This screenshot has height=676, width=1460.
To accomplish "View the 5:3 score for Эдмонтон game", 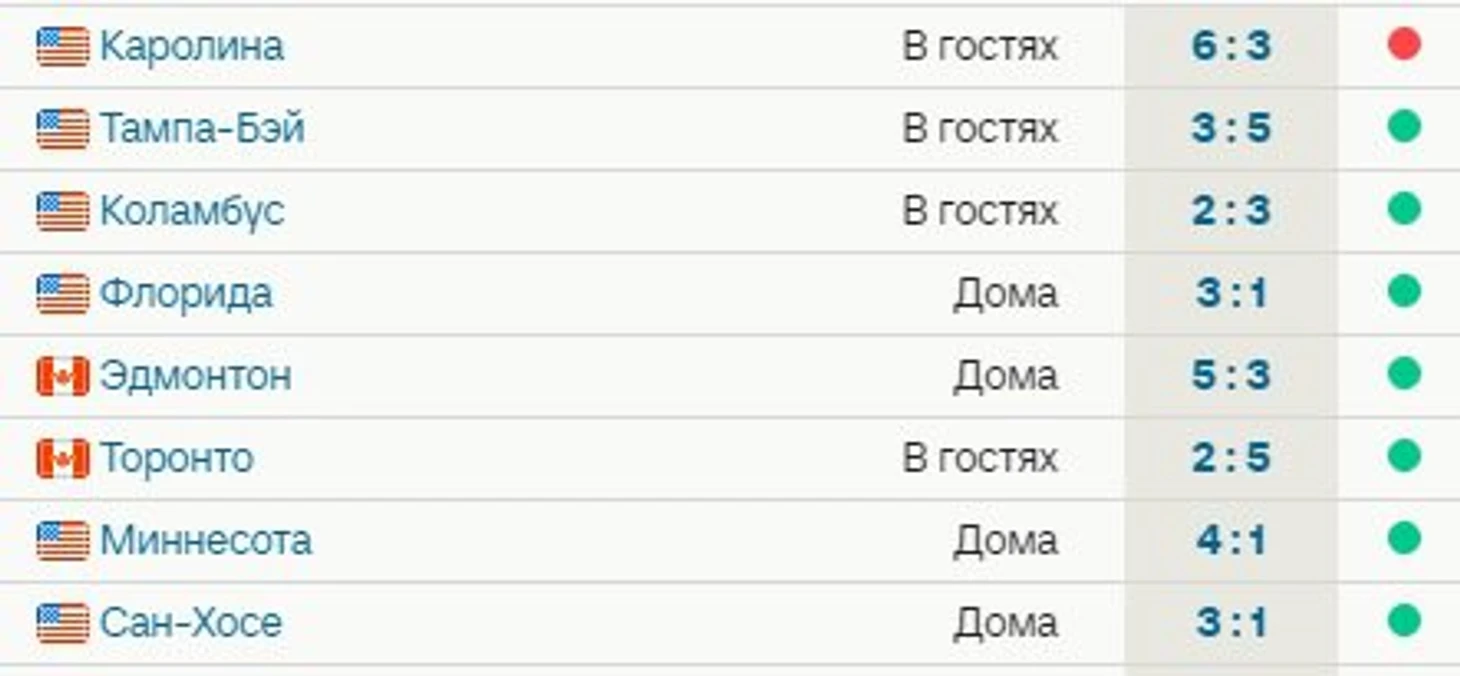I will click(1231, 376).
